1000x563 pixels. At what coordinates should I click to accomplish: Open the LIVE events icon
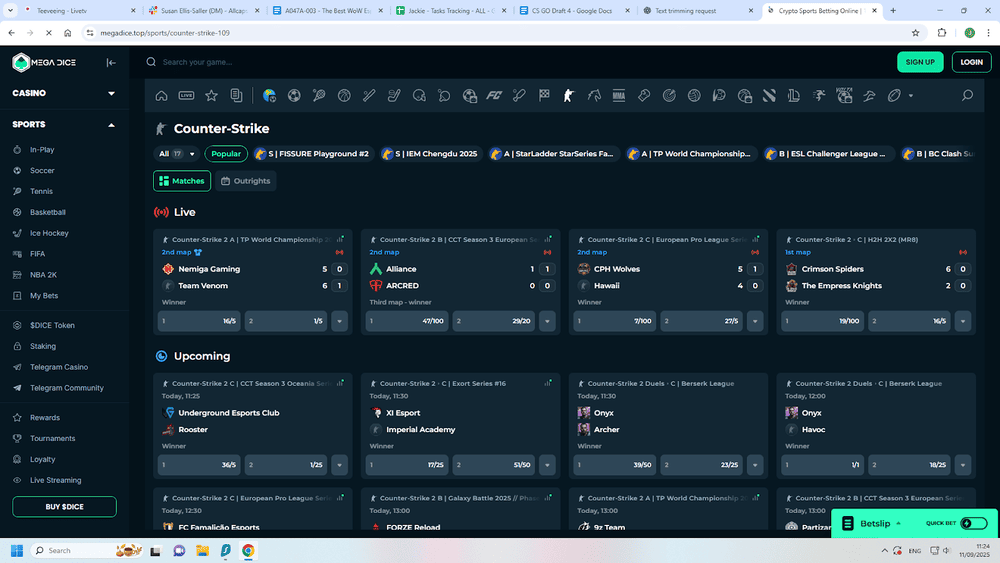[x=186, y=96]
